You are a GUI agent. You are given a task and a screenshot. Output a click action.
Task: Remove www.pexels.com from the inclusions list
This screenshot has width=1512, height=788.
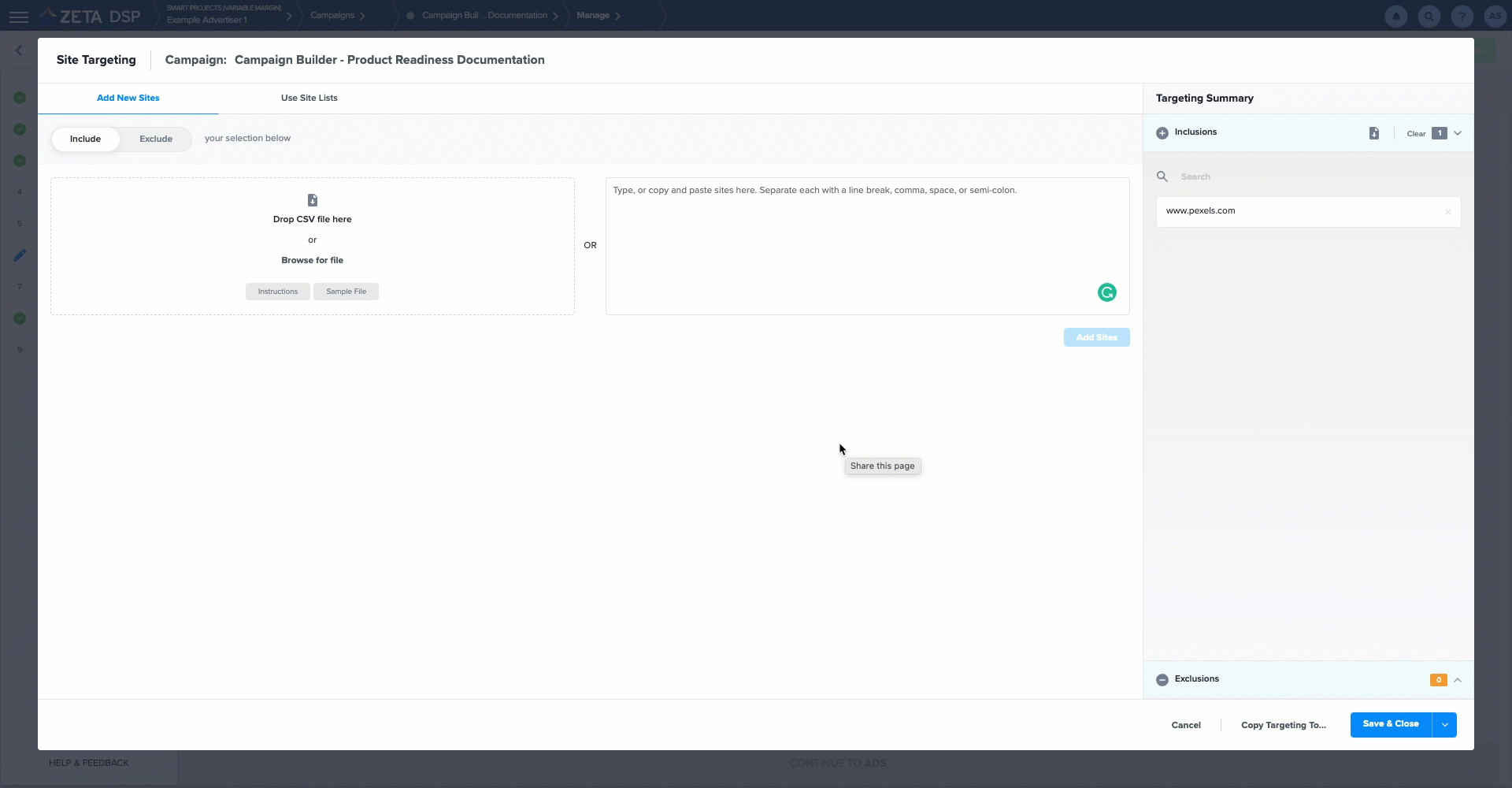point(1447,212)
